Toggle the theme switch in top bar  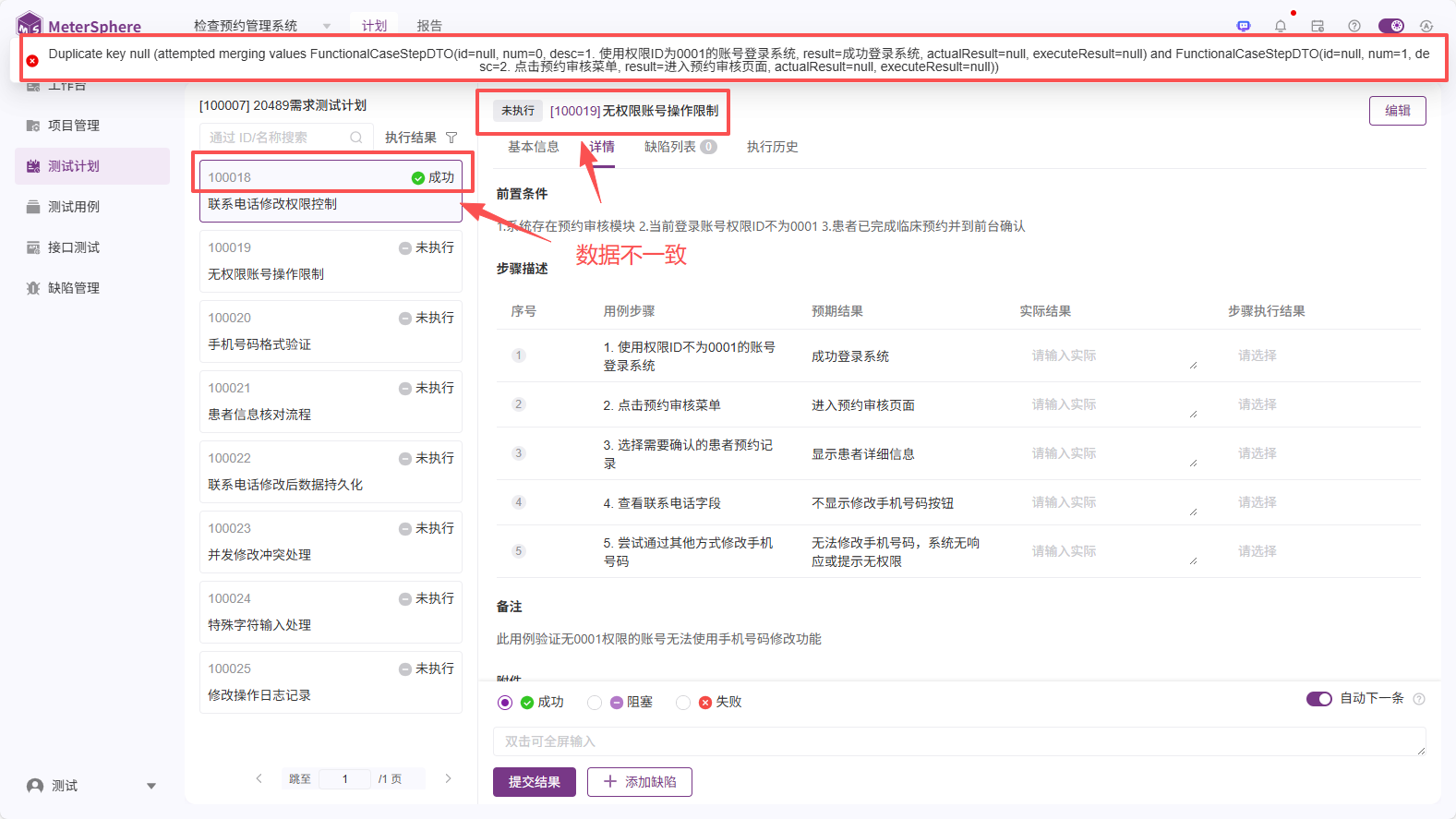[1390, 26]
